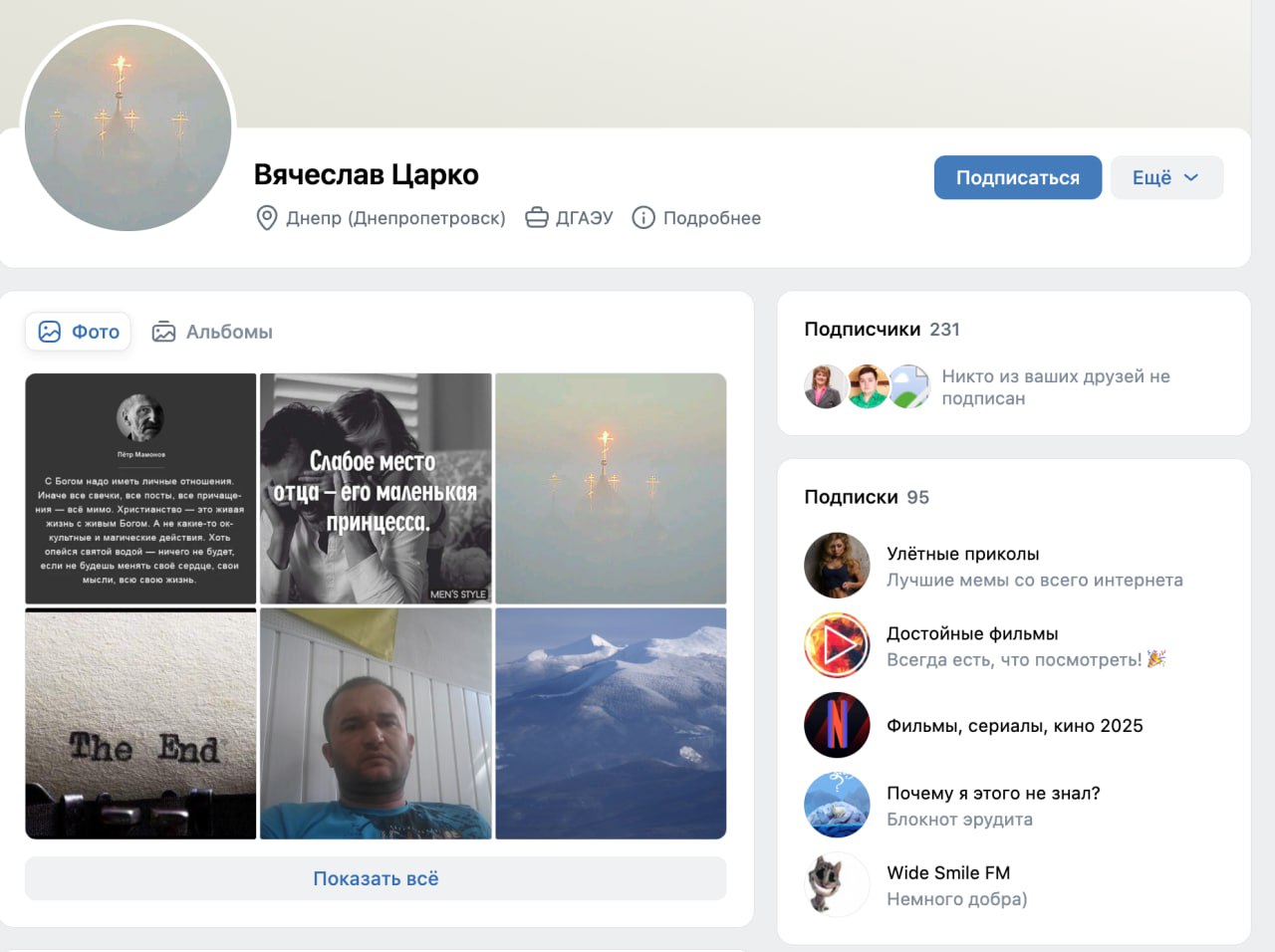Screen dimensions: 1275x952
Task: Open the Достойные фильмы play-logo avatar
Action: pos(837,645)
